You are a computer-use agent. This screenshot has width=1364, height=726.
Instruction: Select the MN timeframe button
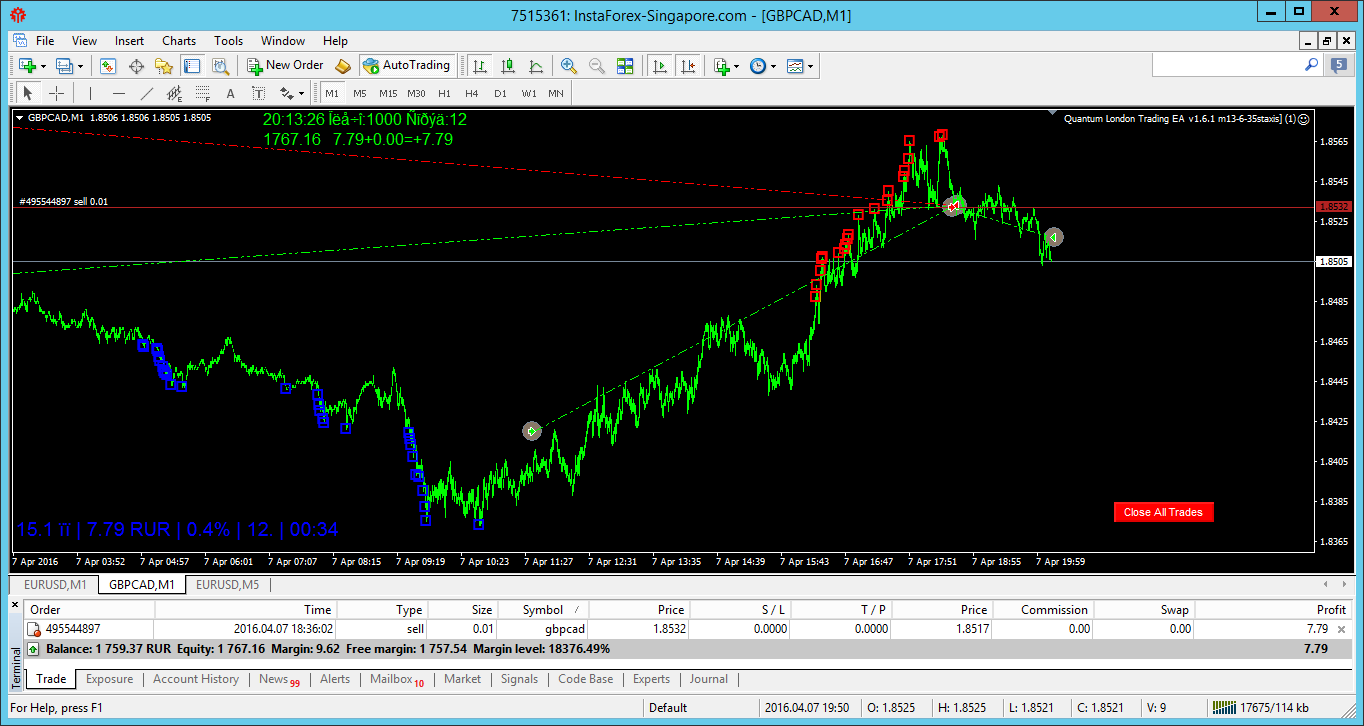tap(556, 93)
